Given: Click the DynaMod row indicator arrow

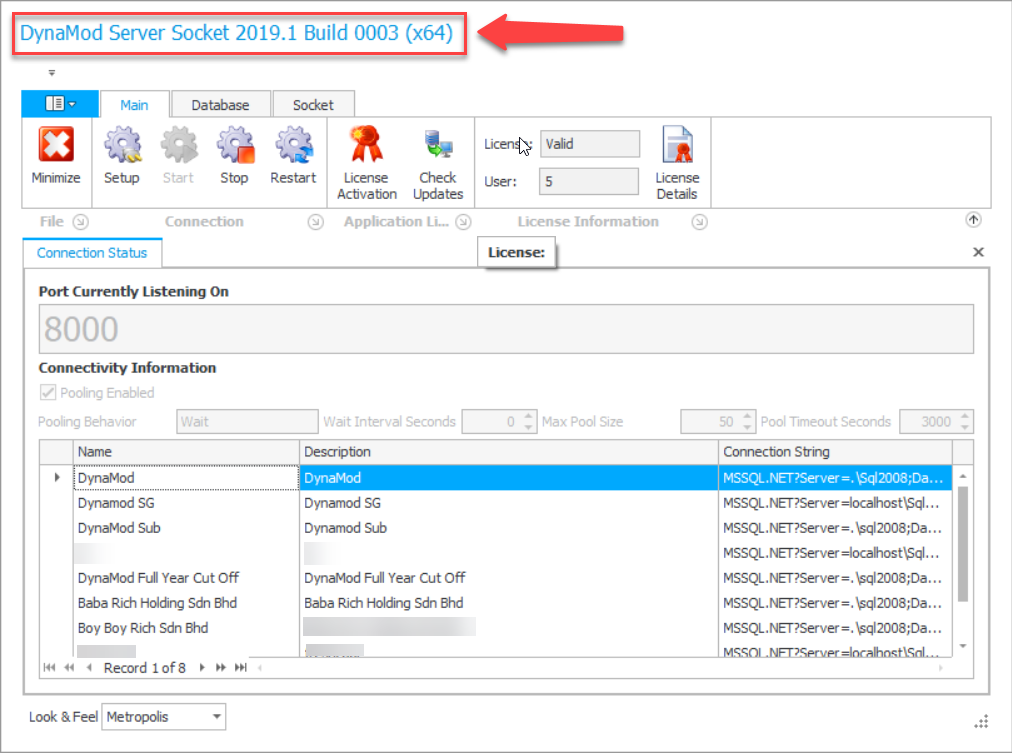Looking at the screenshot, I should 57,477.
